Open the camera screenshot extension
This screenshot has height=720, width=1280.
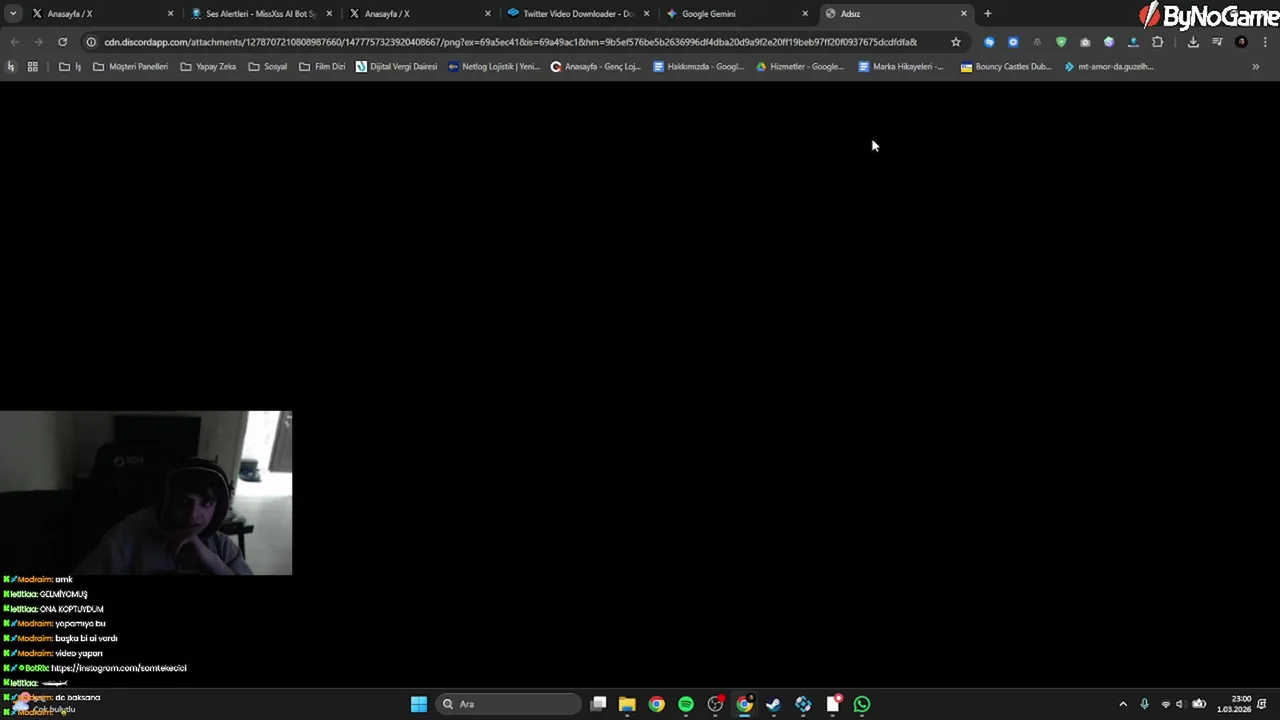click(x=1085, y=42)
